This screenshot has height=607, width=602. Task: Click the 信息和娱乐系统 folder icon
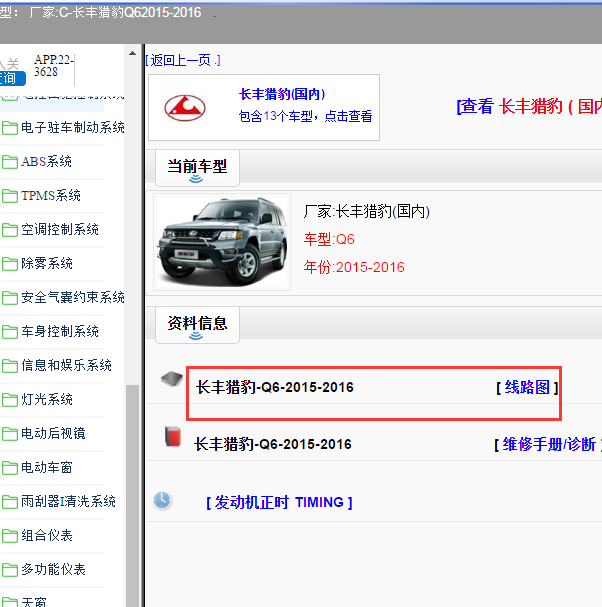[10, 365]
